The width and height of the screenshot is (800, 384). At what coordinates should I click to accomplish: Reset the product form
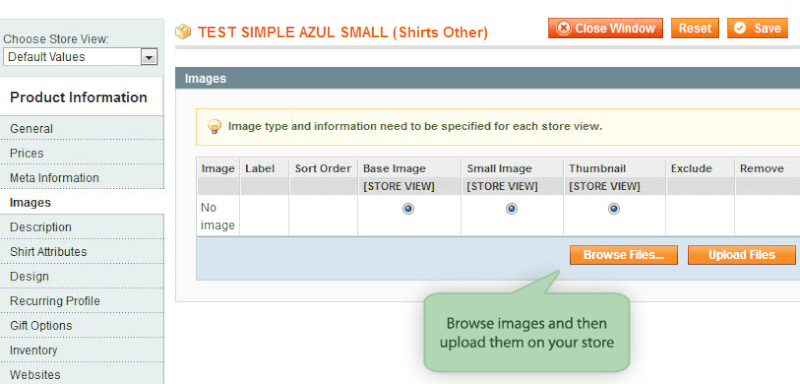click(x=694, y=28)
